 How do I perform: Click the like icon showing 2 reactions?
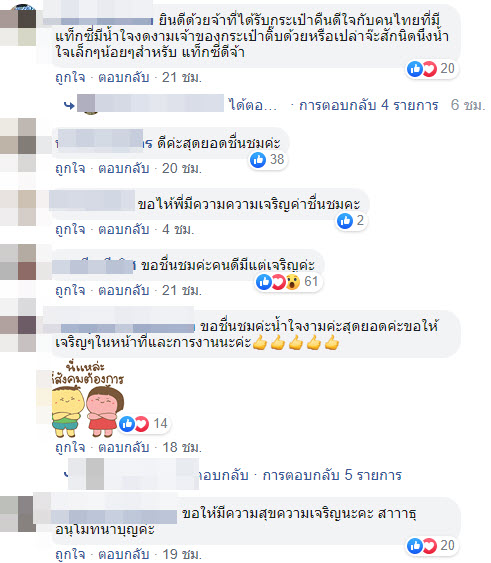coord(345,221)
